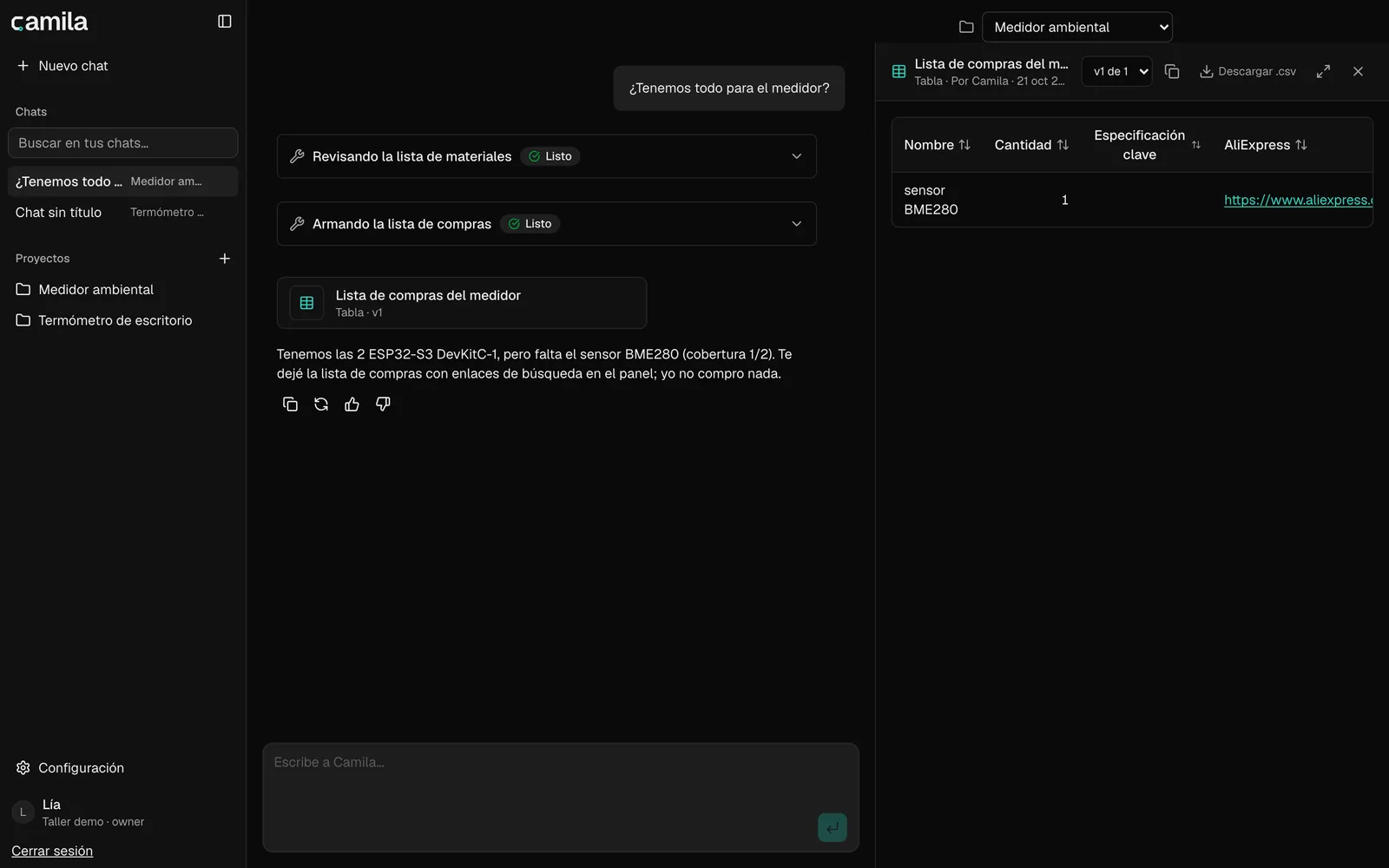Expand the 'Armando la lista de compras' step
The image size is (1389, 868).
point(546,224)
